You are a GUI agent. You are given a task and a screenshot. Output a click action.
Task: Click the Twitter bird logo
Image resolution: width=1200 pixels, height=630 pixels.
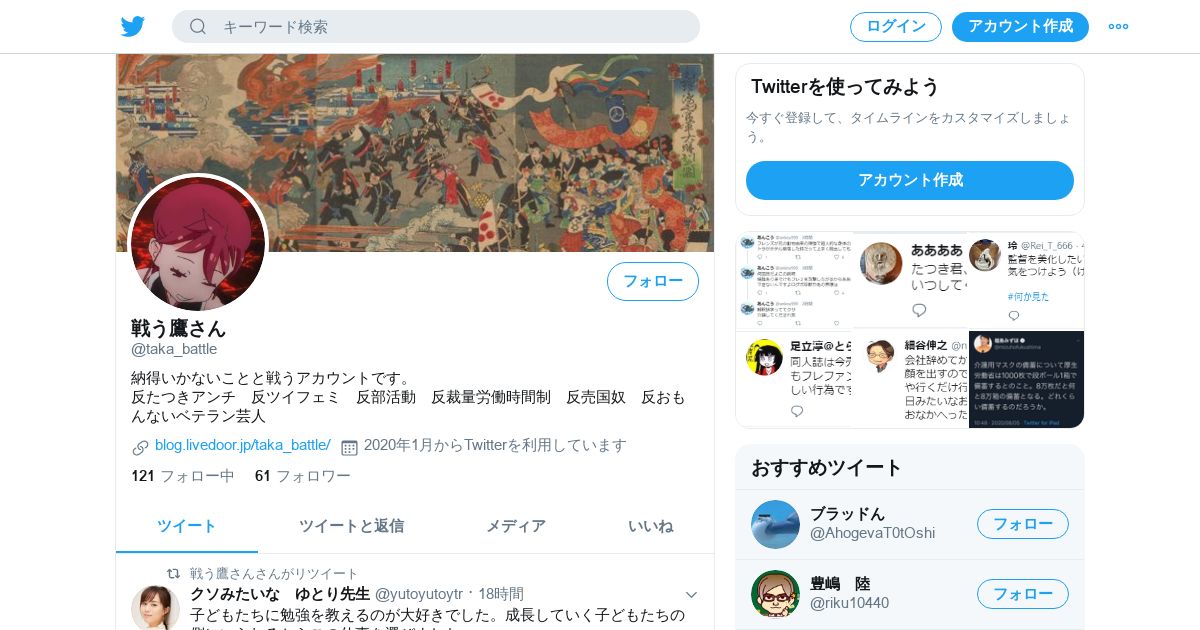coord(133,26)
